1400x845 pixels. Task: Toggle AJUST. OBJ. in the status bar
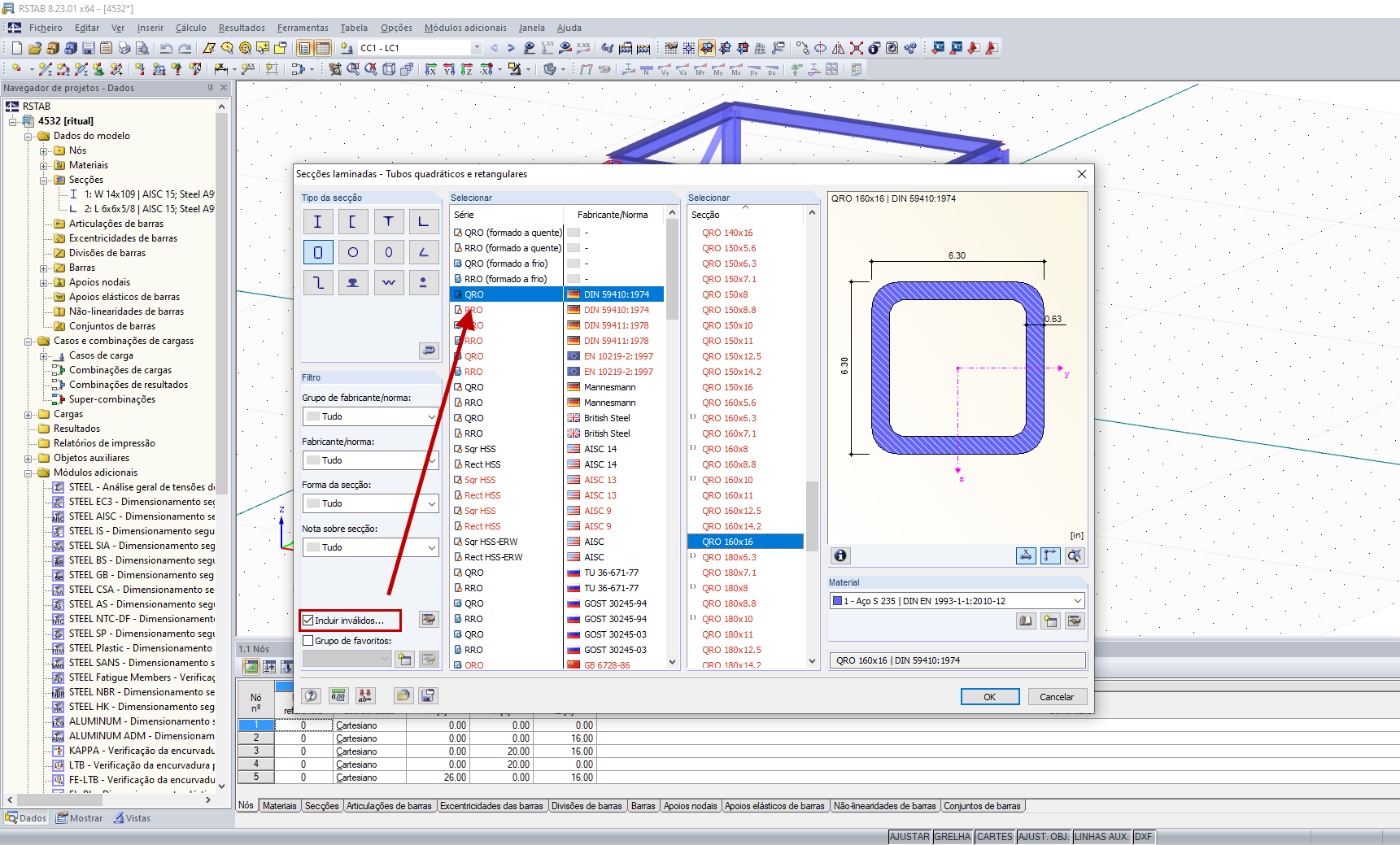[1044, 837]
